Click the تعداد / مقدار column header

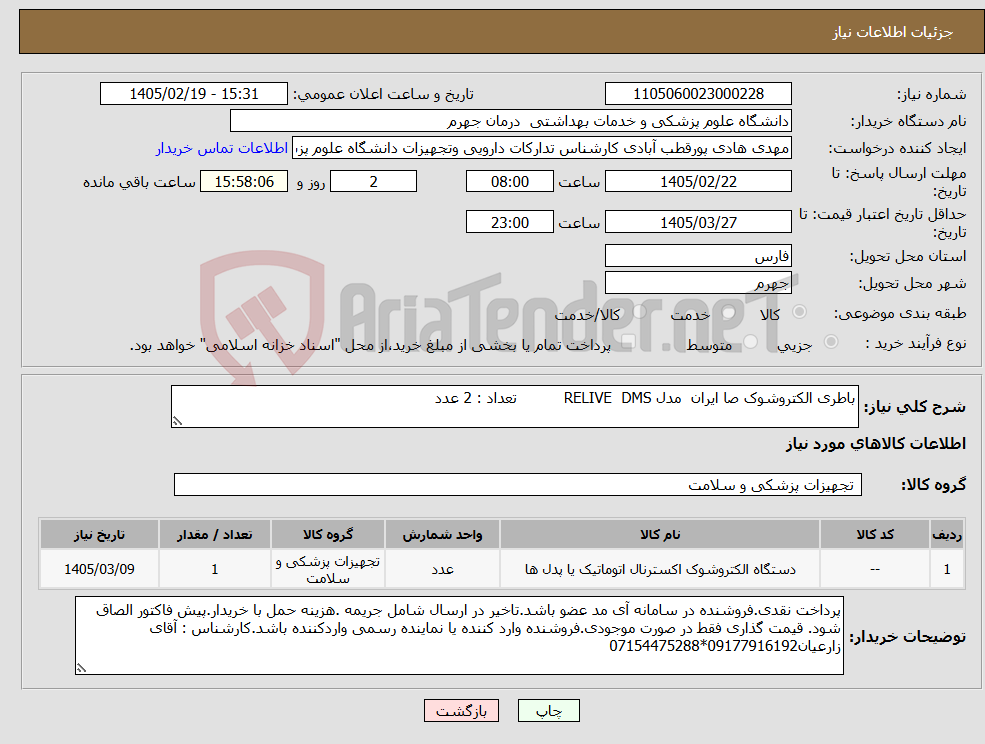[x=215, y=534]
